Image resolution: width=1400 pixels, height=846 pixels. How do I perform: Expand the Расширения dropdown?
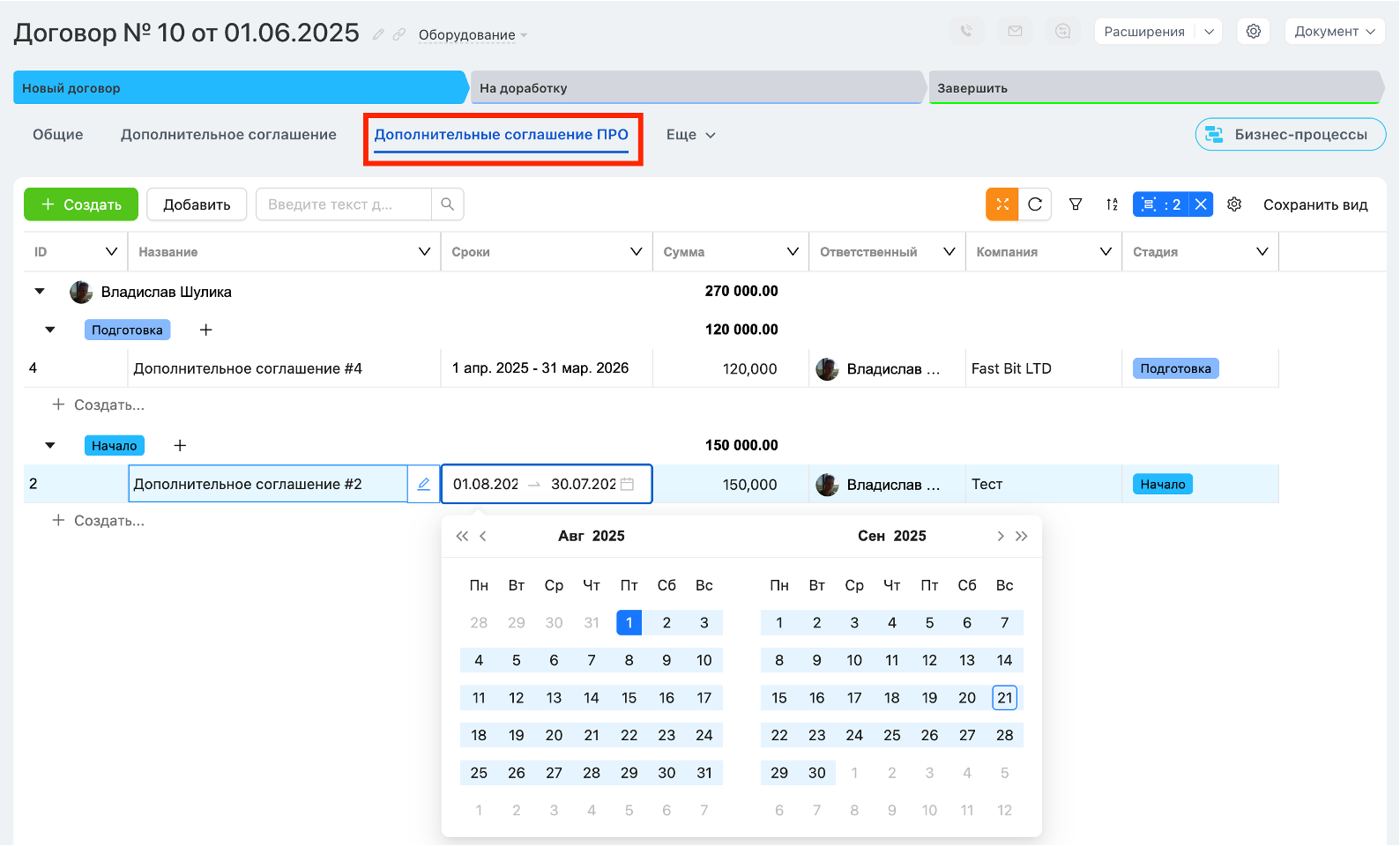pyautogui.click(x=1210, y=32)
